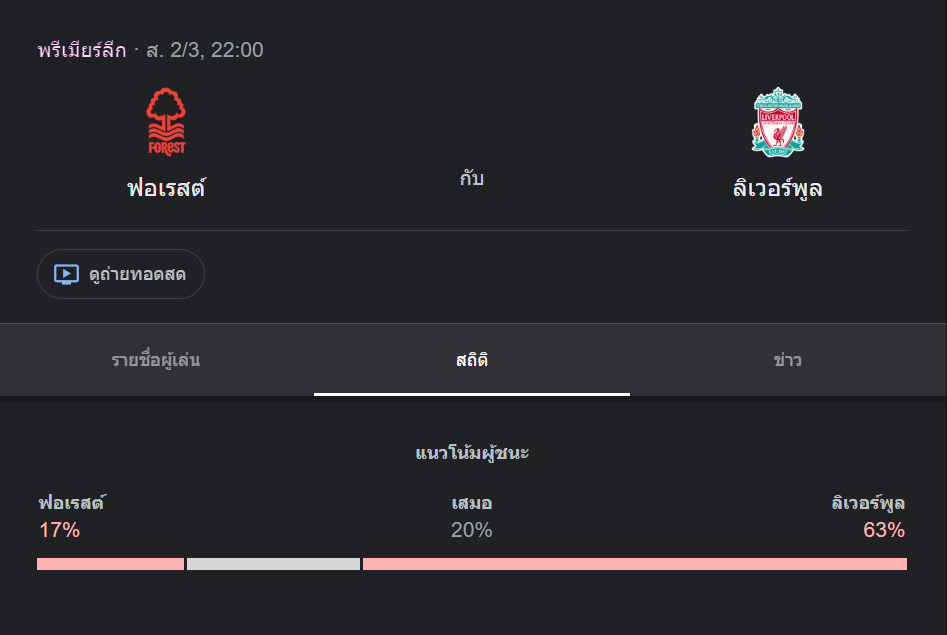Click the เสมอ draw label

coord(471,503)
